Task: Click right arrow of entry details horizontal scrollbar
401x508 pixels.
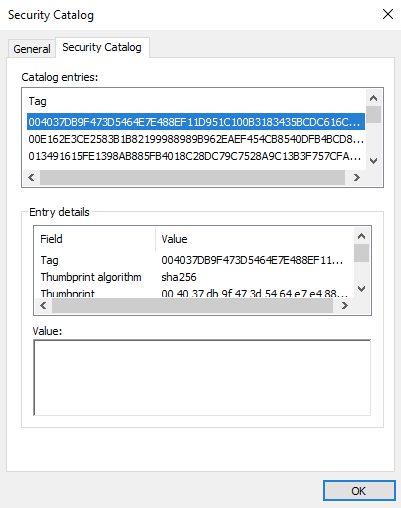Action: tap(345, 305)
